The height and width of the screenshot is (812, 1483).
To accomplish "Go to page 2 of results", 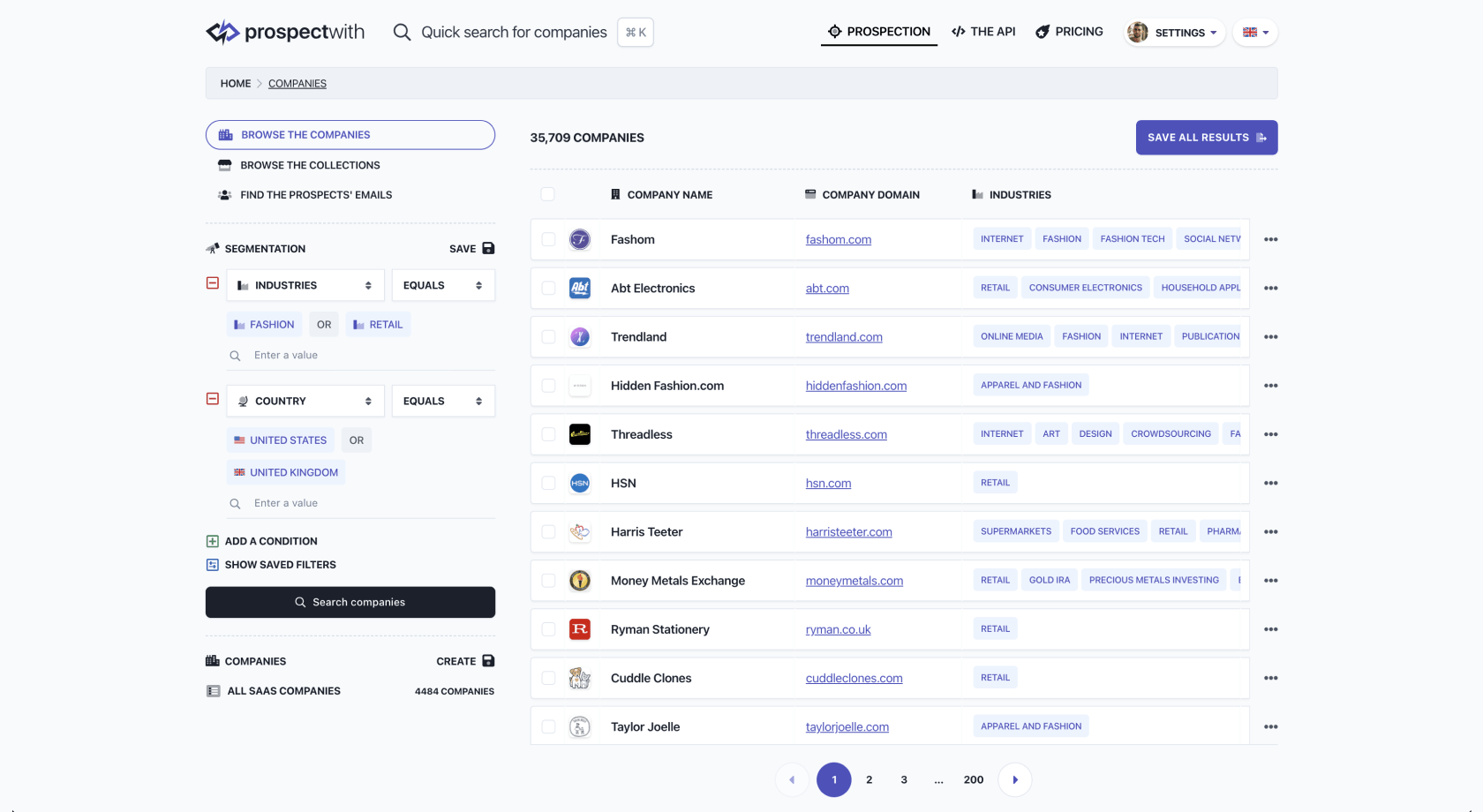I will (869, 779).
